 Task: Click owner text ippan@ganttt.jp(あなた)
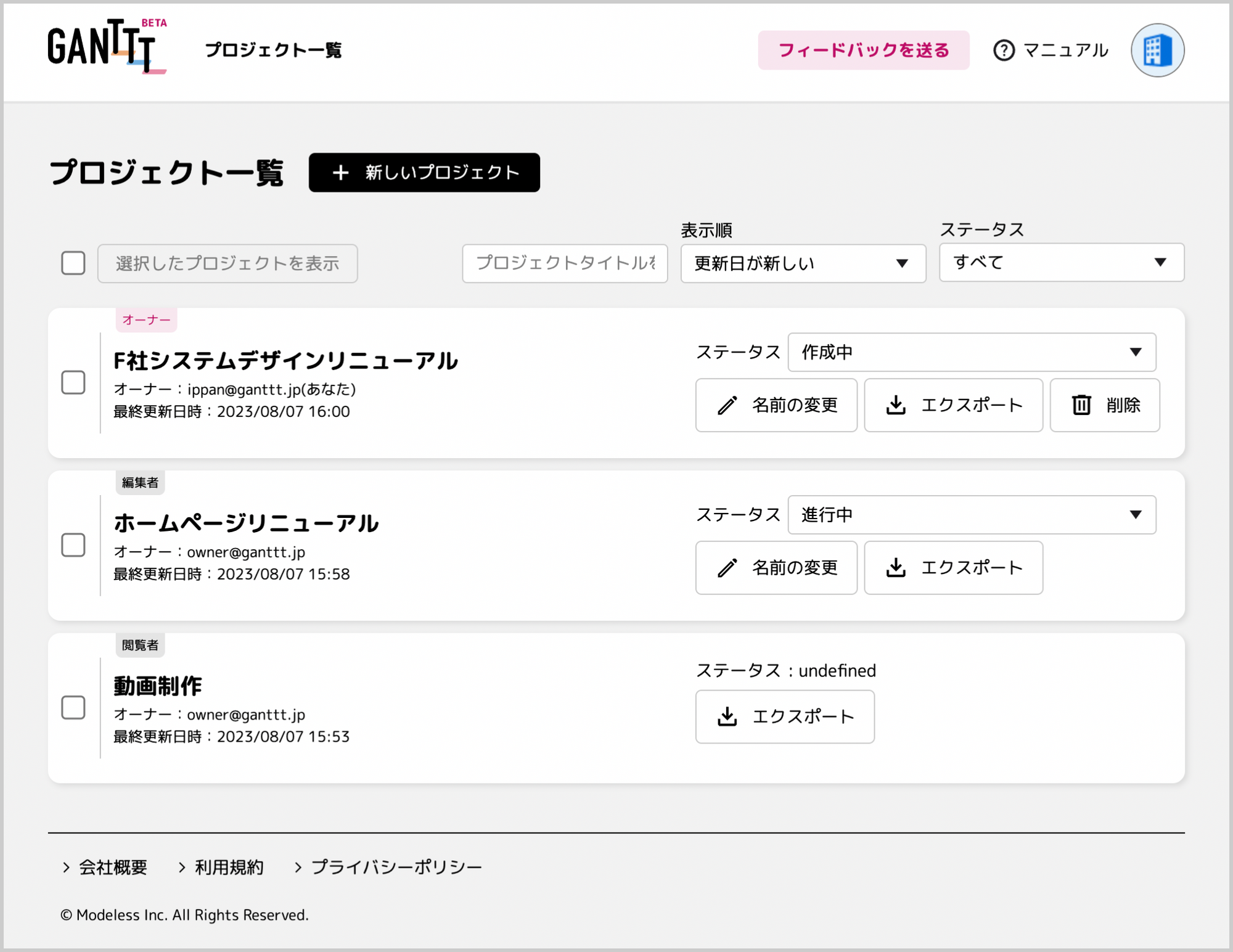(x=272, y=389)
